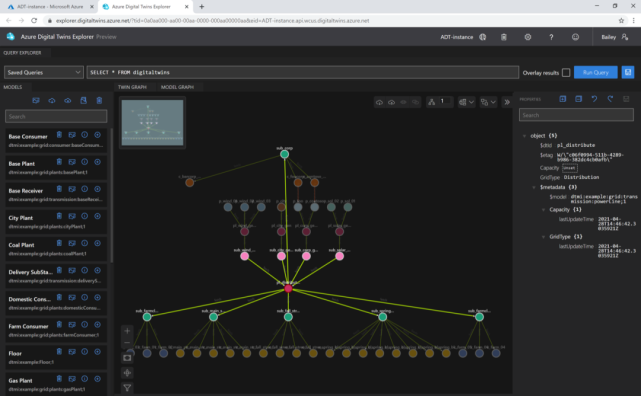This screenshot has width=641, height=396.
Task: Switch to the MODEL GRAPH tab
Action: coord(177,87)
